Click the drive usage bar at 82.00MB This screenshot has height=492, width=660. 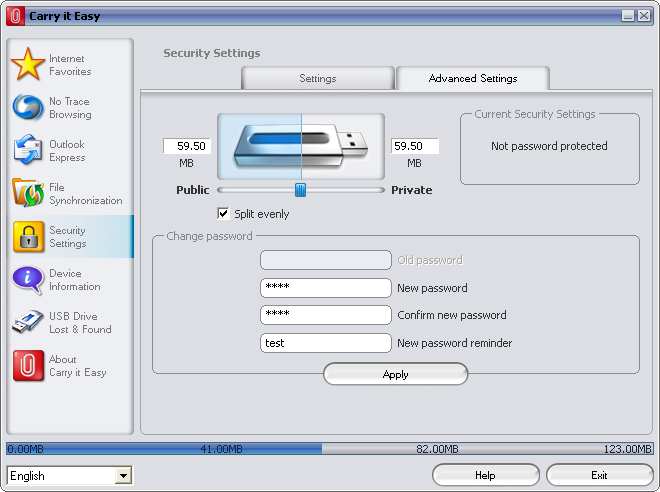[437, 449]
